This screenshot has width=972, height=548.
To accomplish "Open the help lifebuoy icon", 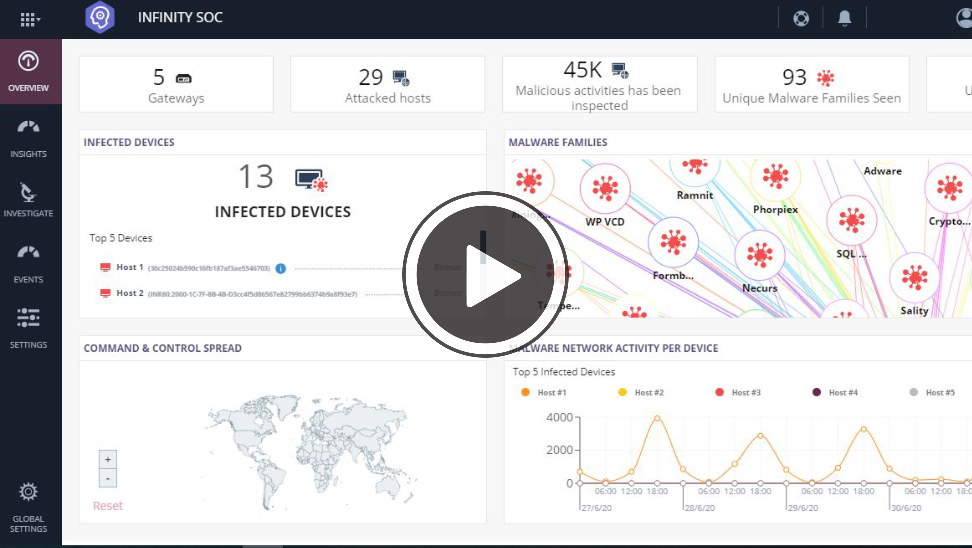I will [801, 18].
